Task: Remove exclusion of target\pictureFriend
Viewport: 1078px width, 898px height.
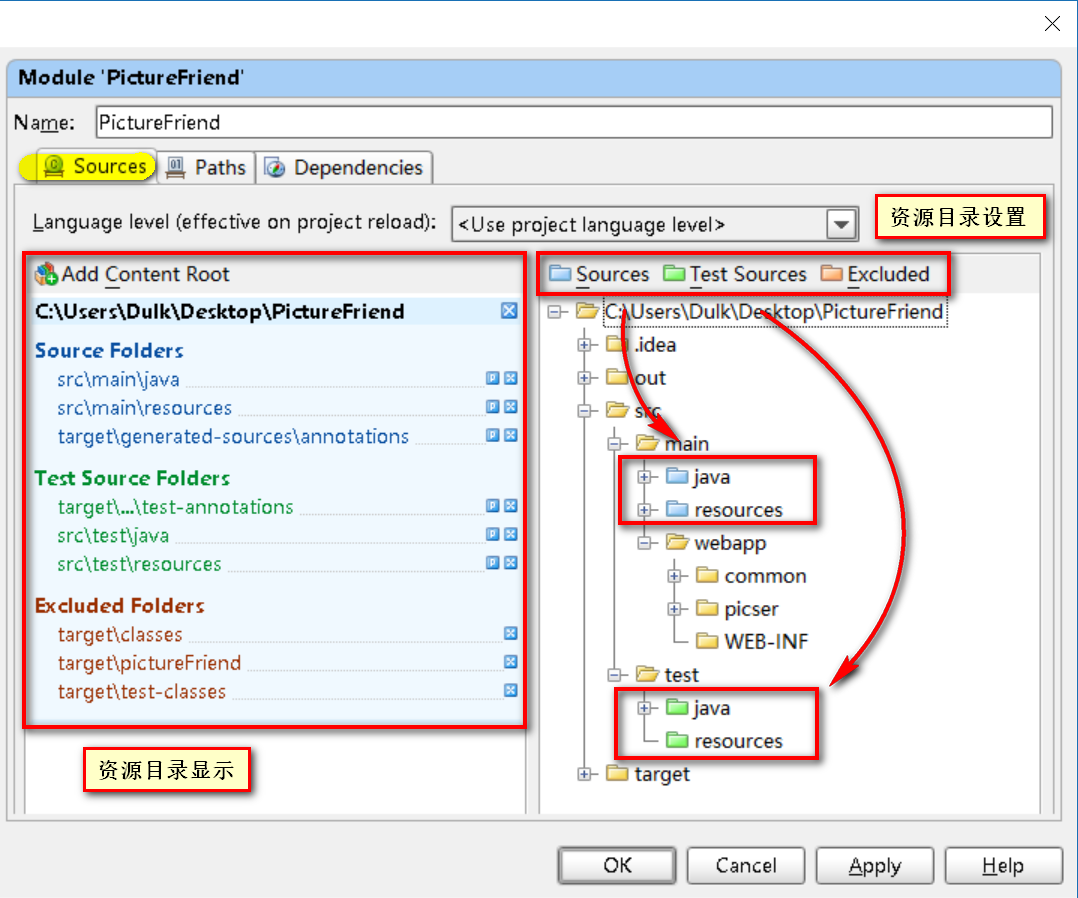Action: tap(510, 661)
